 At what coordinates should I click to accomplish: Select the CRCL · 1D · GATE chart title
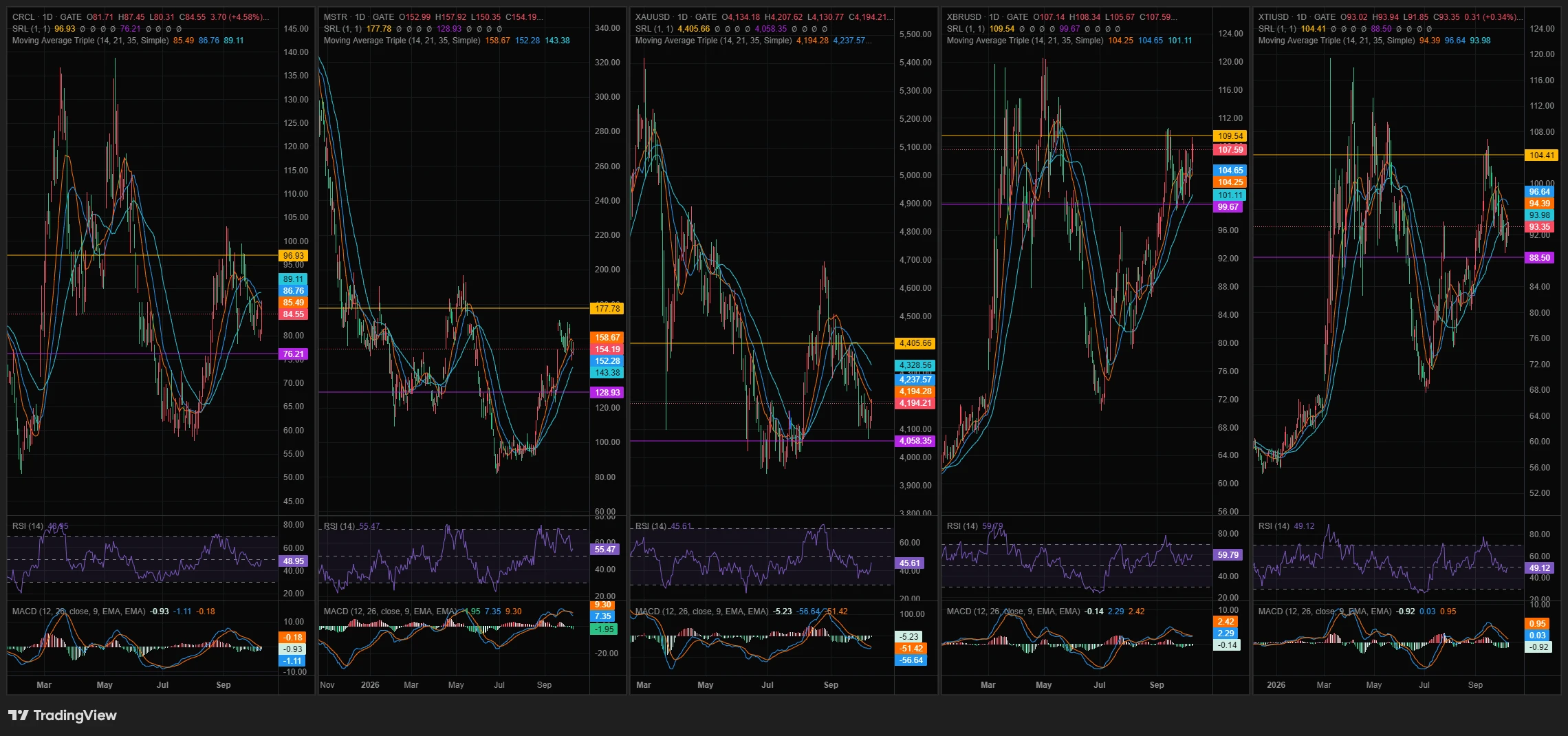coord(47,17)
